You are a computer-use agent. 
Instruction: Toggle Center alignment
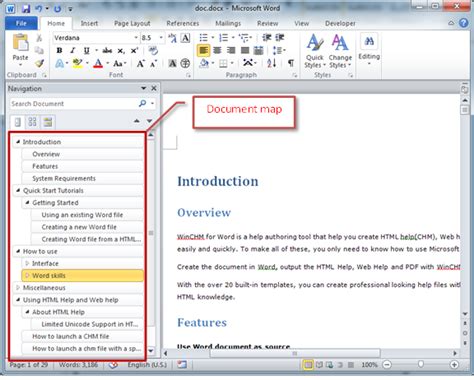click(x=217, y=50)
